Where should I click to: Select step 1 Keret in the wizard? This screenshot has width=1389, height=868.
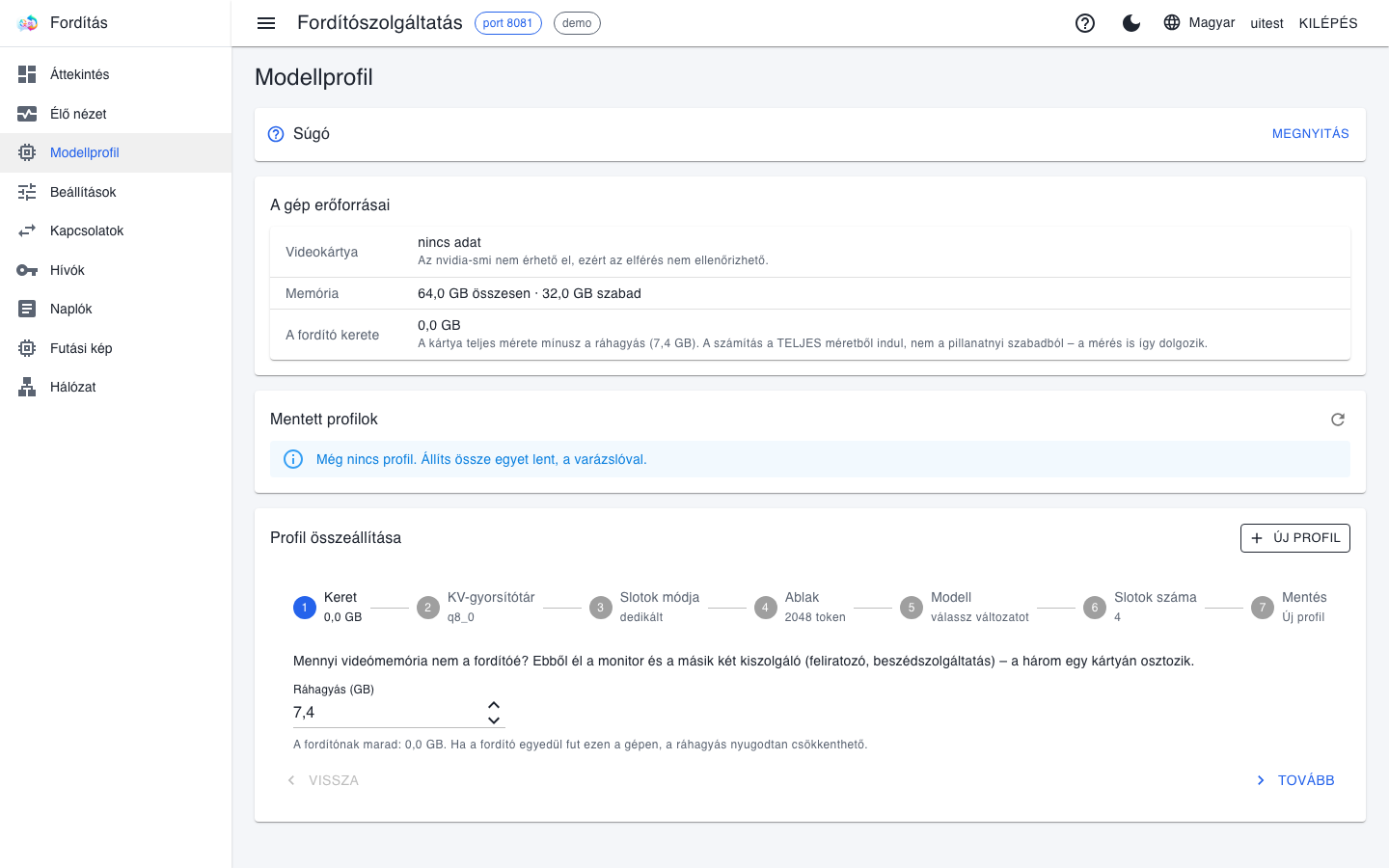(328, 608)
